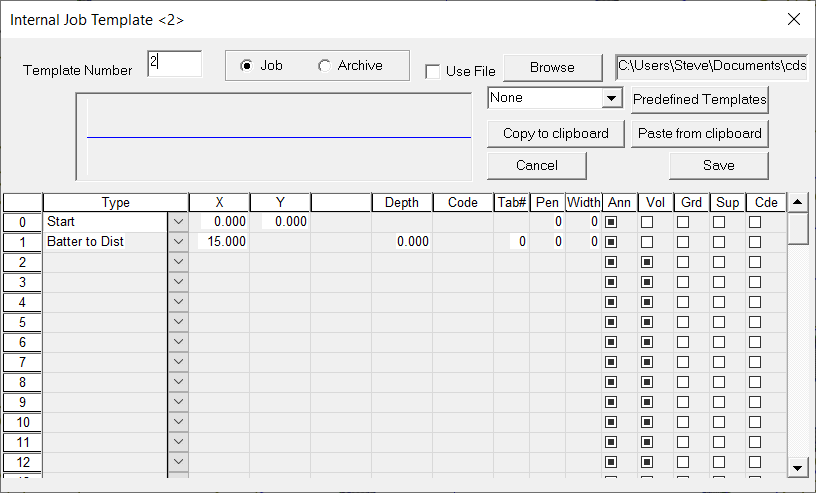Save the job template
The width and height of the screenshot is (816, 493).
(x=718, y=165)
